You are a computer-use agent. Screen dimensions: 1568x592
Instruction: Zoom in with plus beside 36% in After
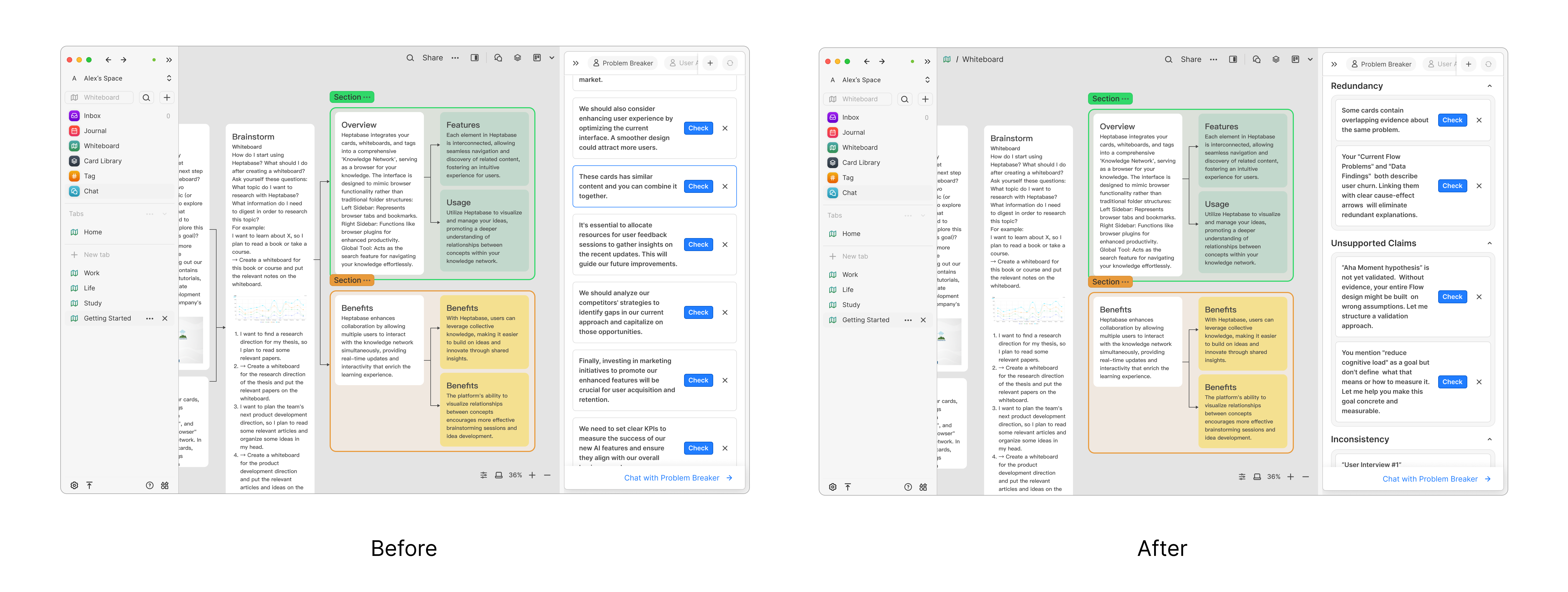[x=1290, y=477]
